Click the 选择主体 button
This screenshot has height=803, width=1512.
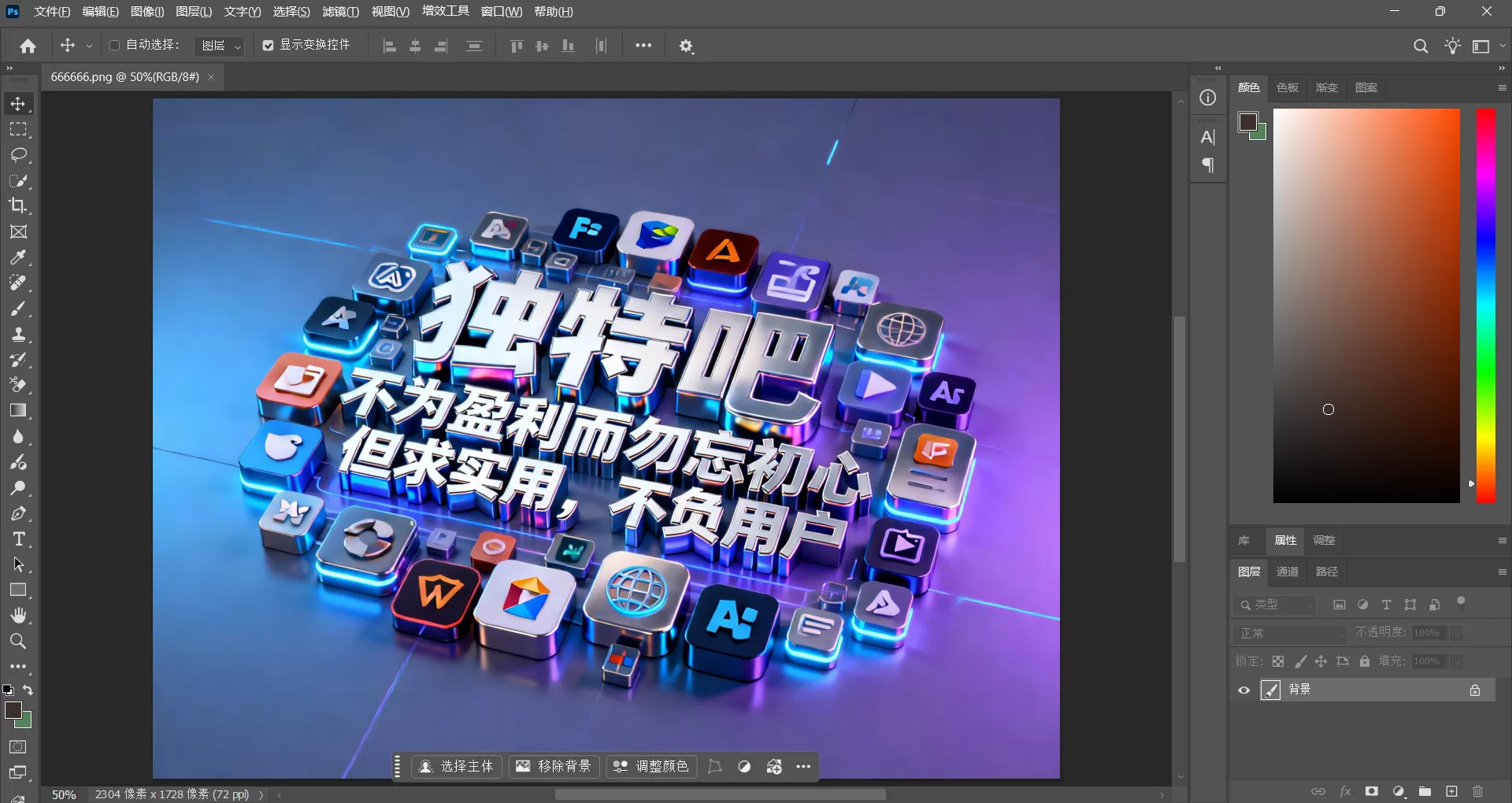[x=456, y=766]
